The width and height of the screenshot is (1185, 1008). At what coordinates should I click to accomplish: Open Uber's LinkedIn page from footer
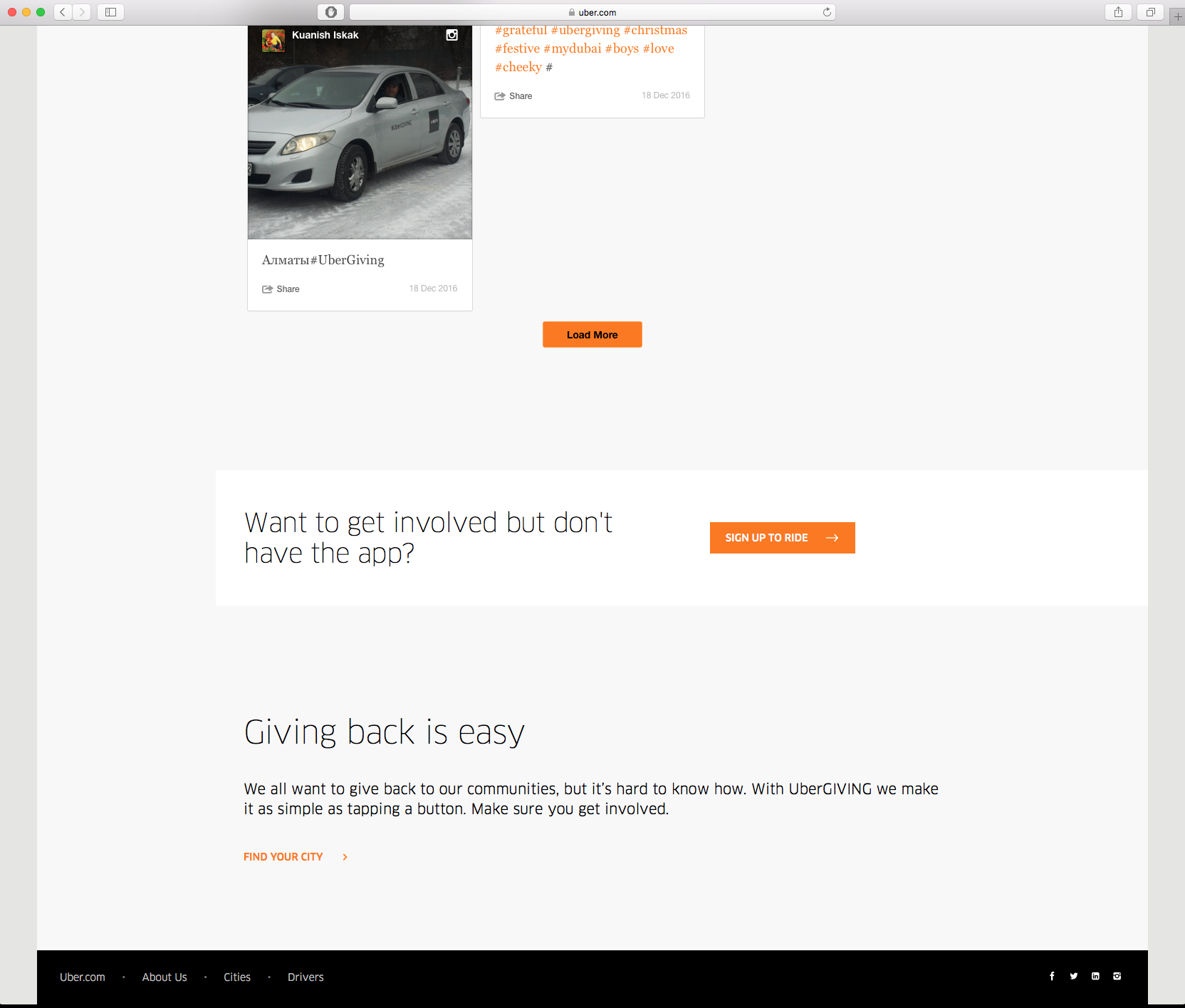pyautogui.click(x=1095, y=976)
